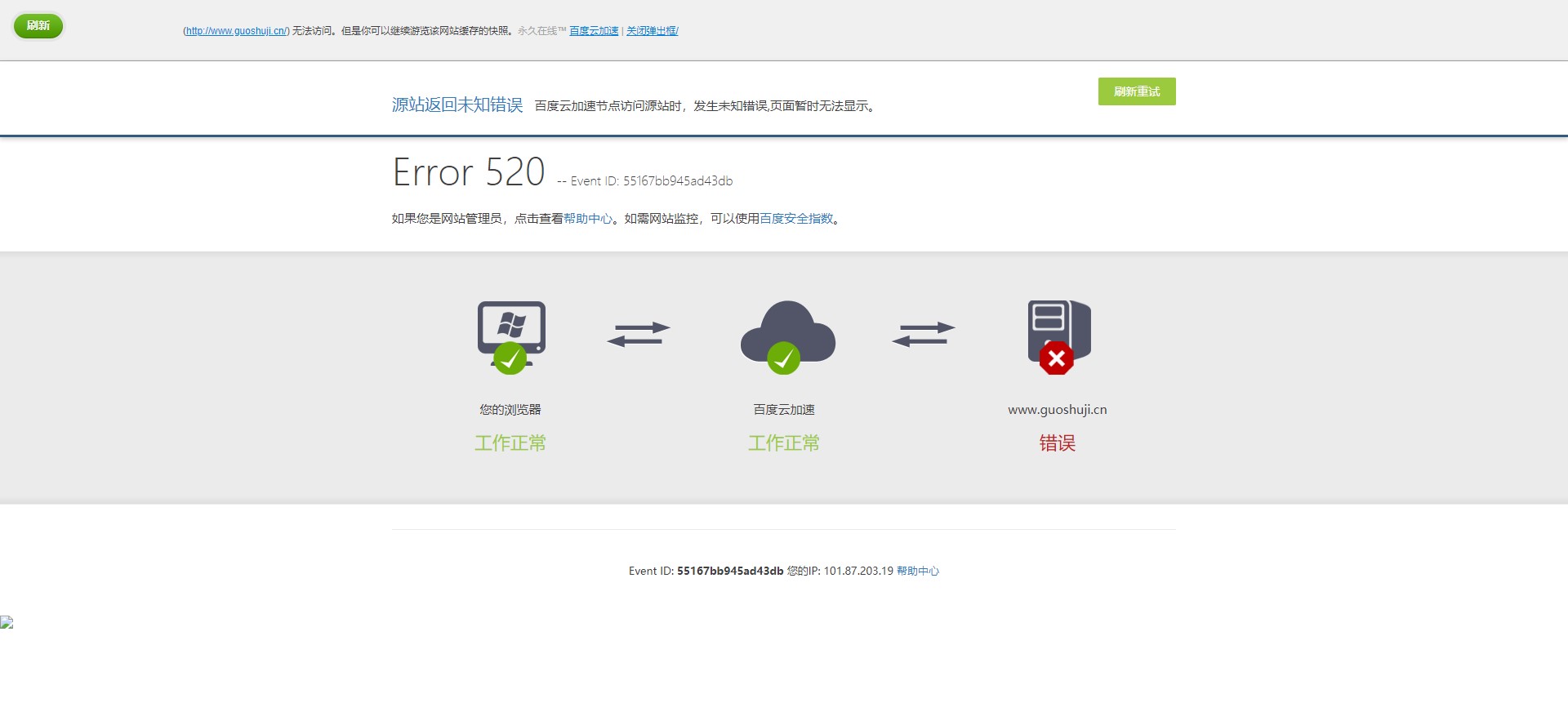
Task: Select the Error 520 heading text
Action: coord(469,172)
